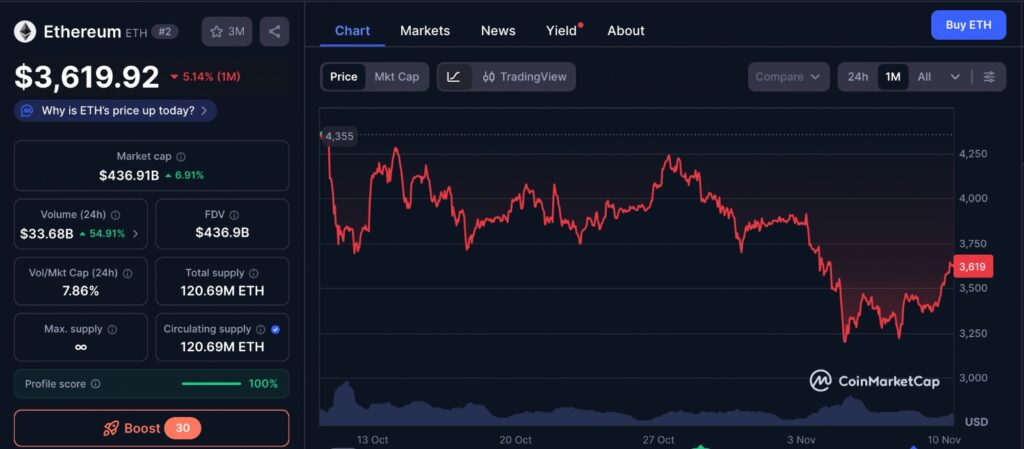The image size is (1024, 449).
Task: Click the Ethereum logo icon
Action: tap(25, 31)
